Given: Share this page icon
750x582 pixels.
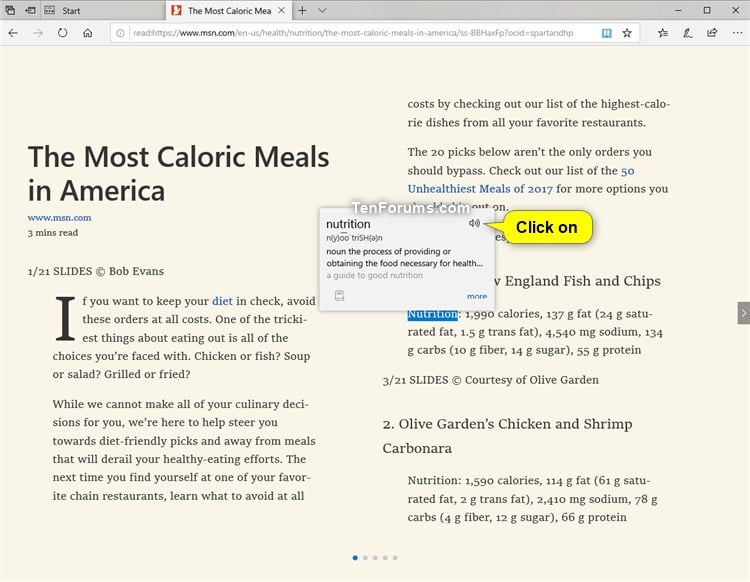Looking at the screenshot, I should [x=712, y=33].
